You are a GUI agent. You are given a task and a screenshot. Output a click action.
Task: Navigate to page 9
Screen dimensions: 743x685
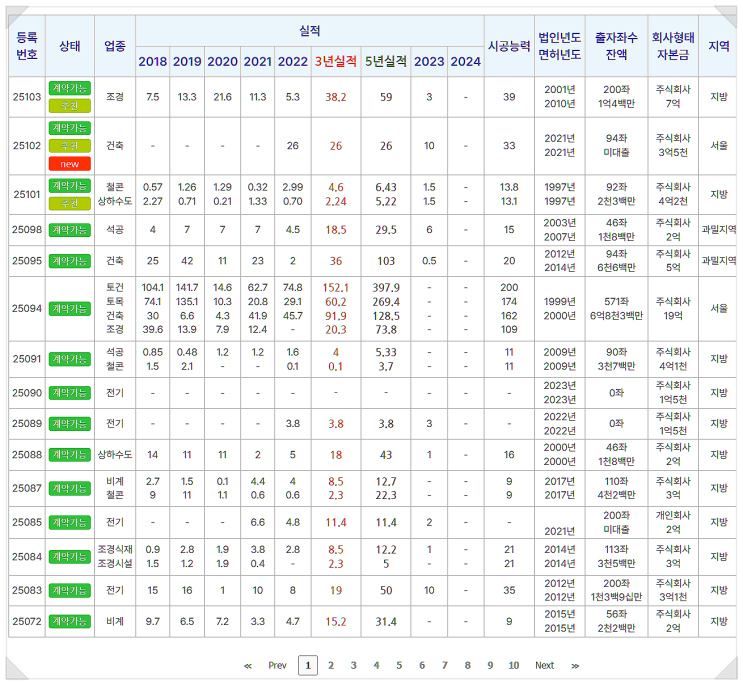click(x=490, y=665)
